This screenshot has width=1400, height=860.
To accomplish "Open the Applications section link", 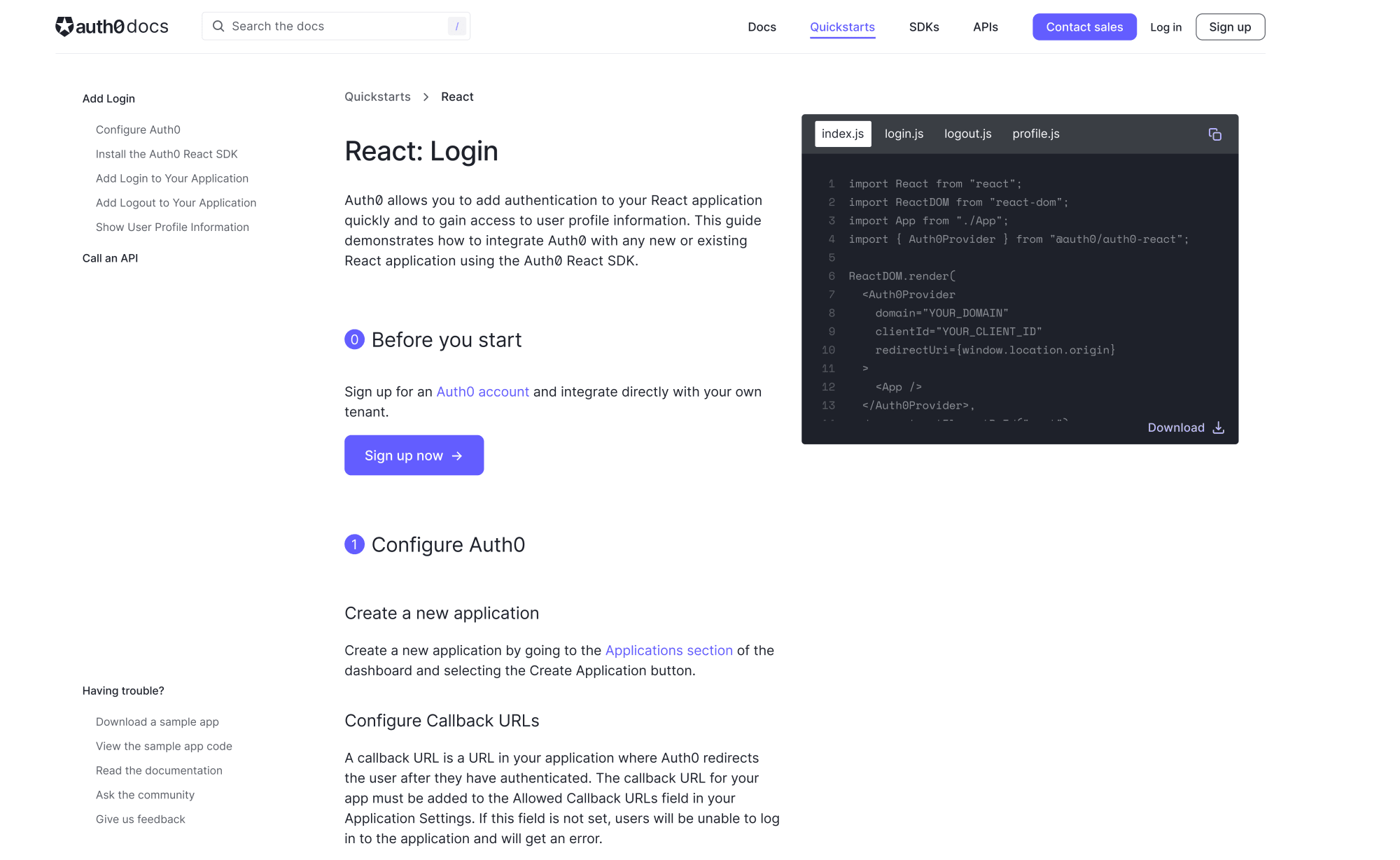I will tap(668, 651).
